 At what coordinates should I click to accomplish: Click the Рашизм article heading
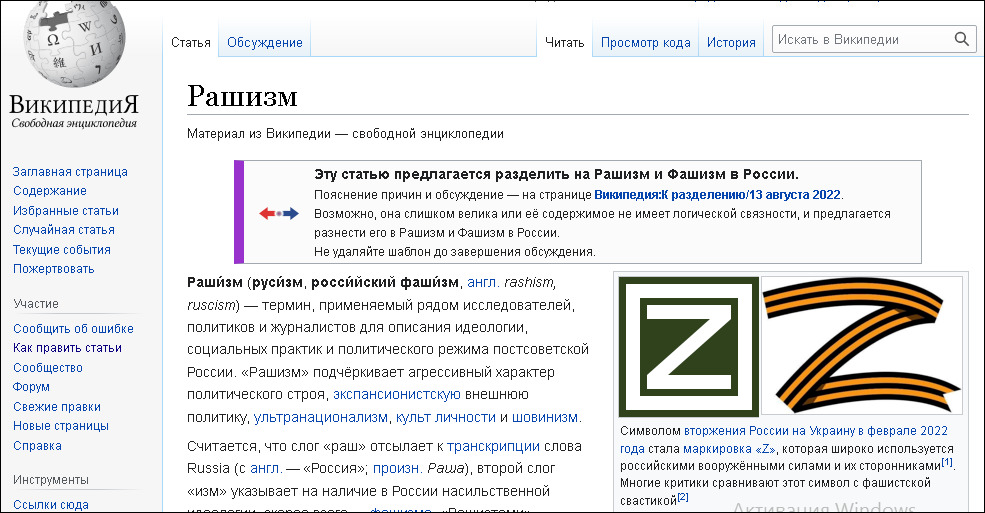coord(242,96)
